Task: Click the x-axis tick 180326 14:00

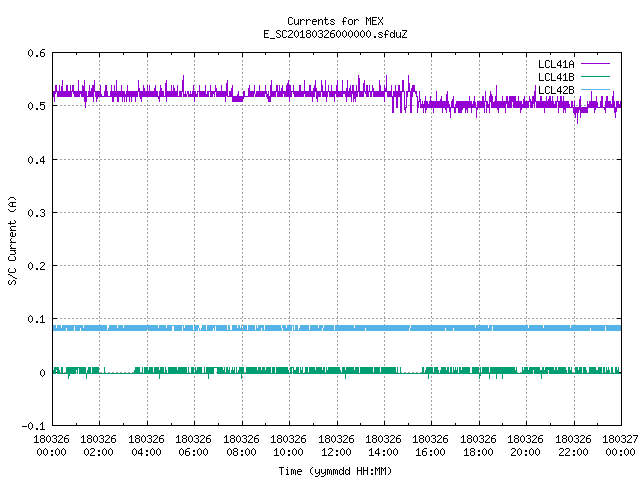Action: point(383,446)
